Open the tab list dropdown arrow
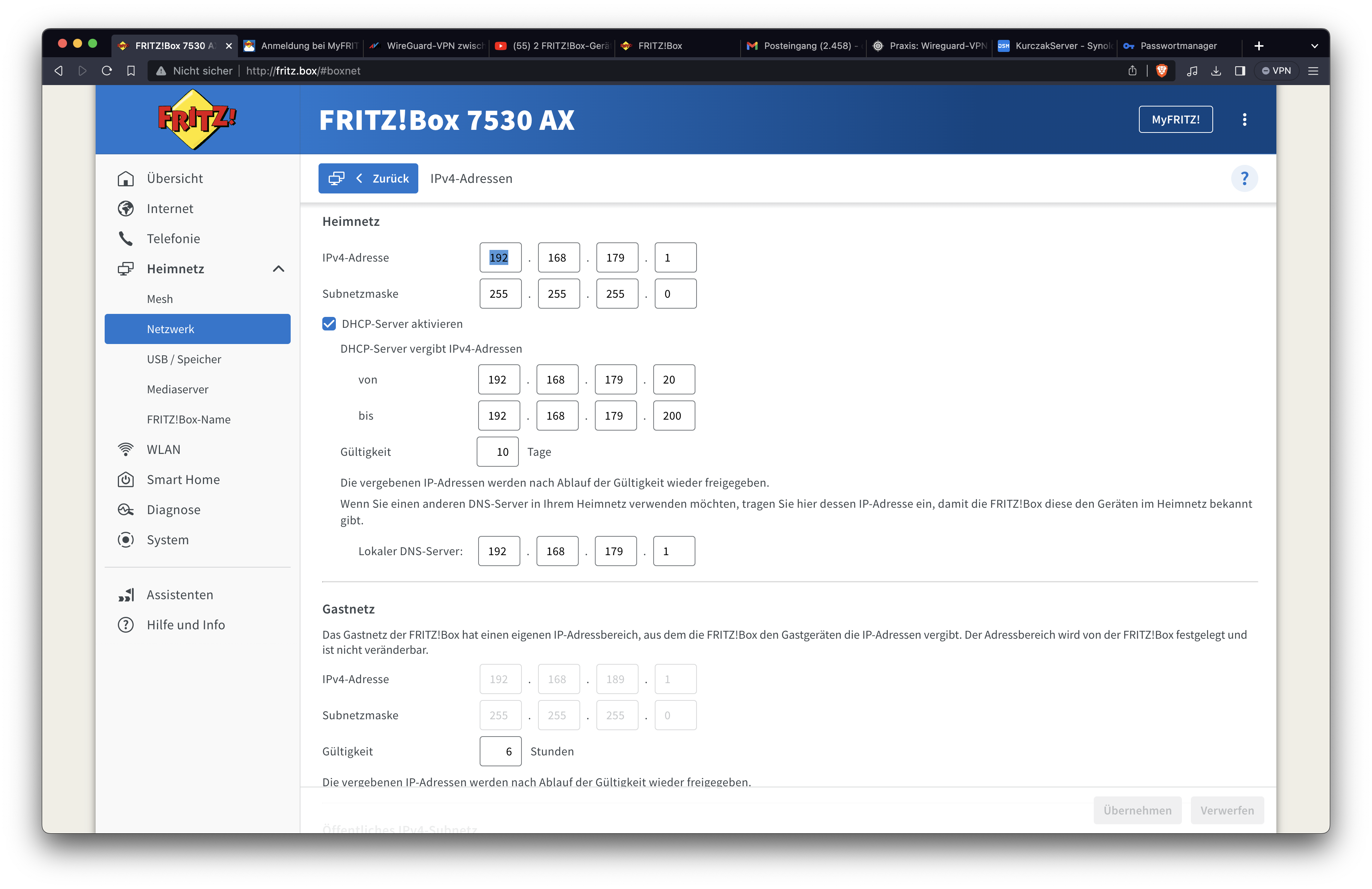 tap(1314, 46)
